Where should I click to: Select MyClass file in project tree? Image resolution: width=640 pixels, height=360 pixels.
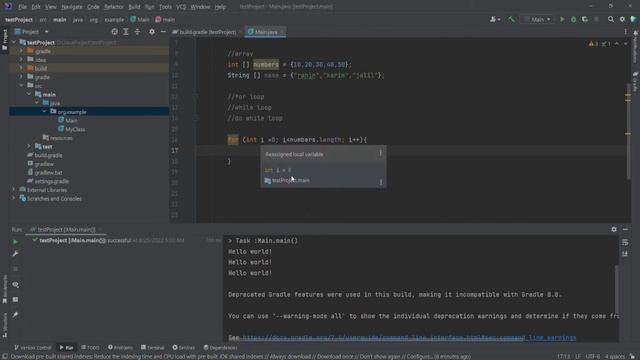pos(75,129)
